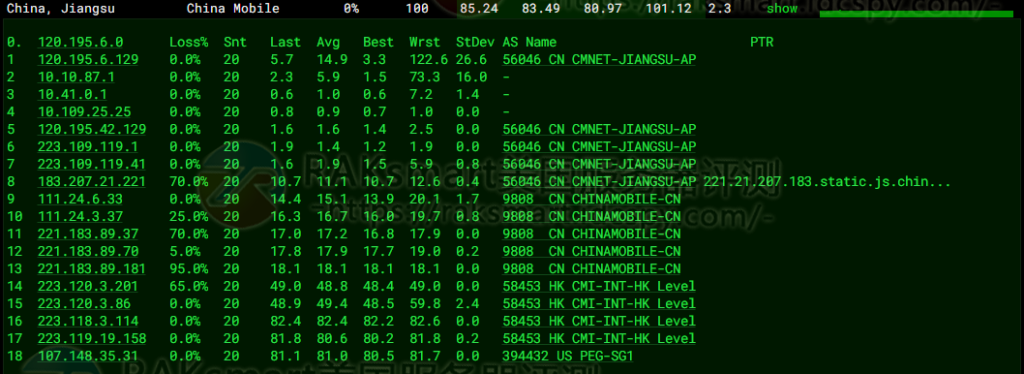The height and width of the screenshot is (374, 1024).
Task: Click the green 'show' link
Action: (x=782, y=8)
